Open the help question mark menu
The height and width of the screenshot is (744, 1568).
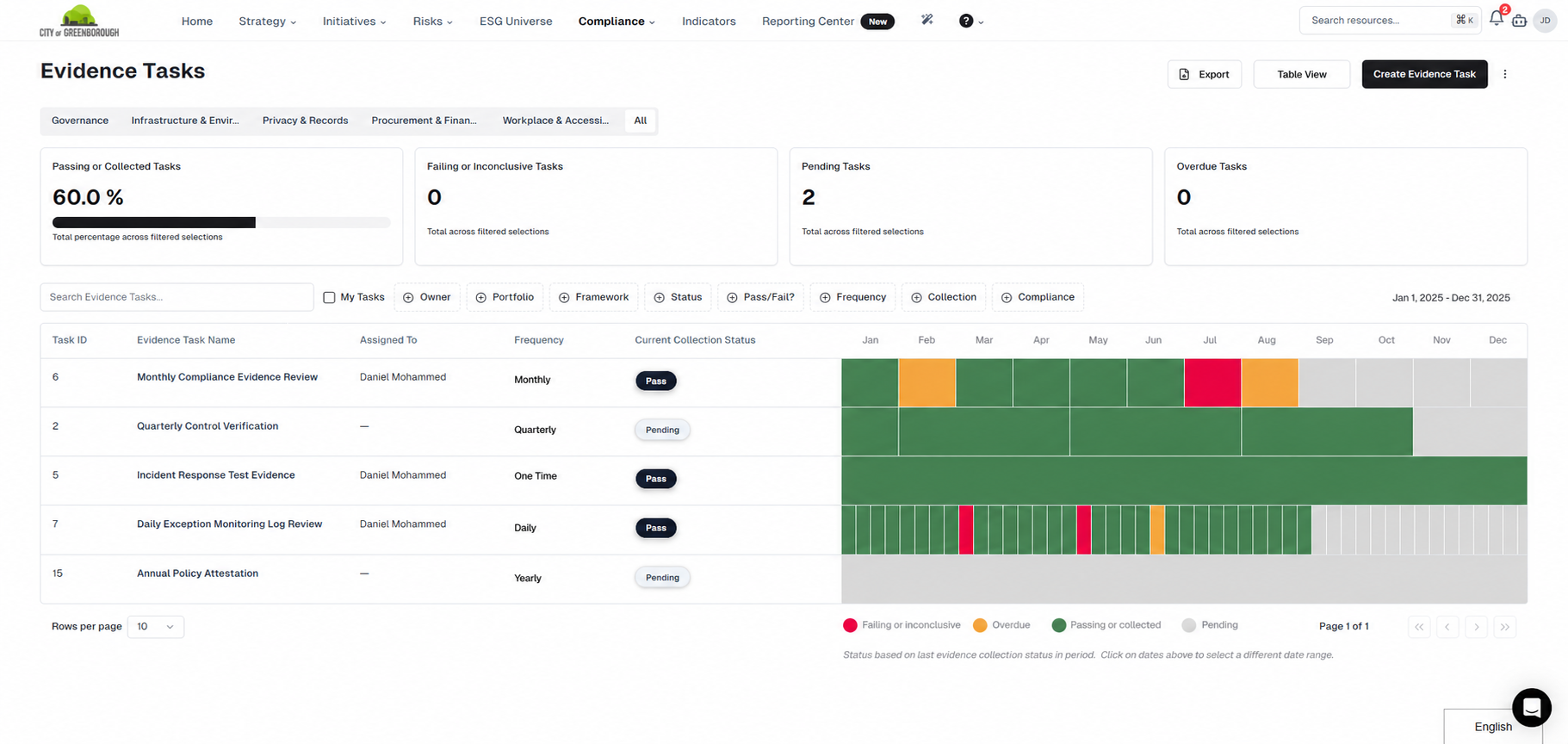(x=971, y=21)
